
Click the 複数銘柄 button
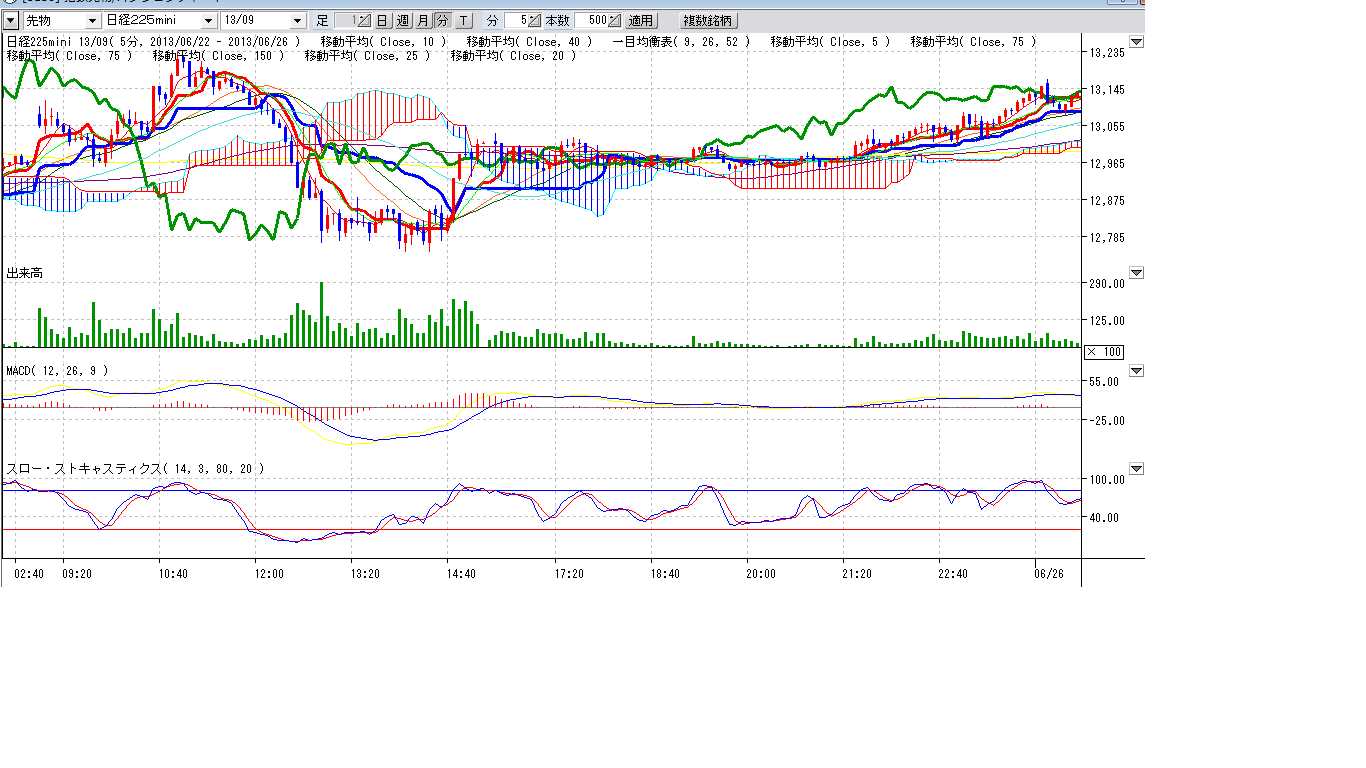tap(707, 20)
